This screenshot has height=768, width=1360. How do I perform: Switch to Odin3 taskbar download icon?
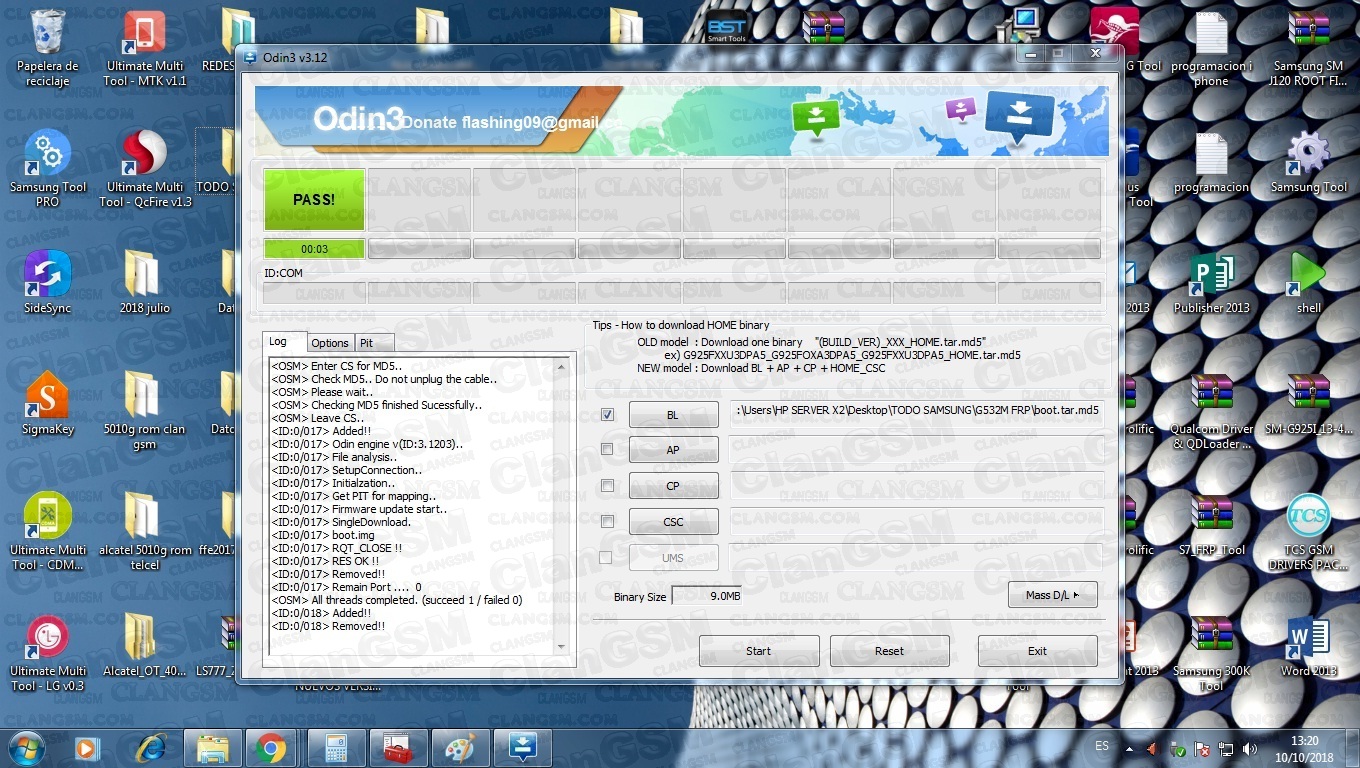(x=523, y=748)
